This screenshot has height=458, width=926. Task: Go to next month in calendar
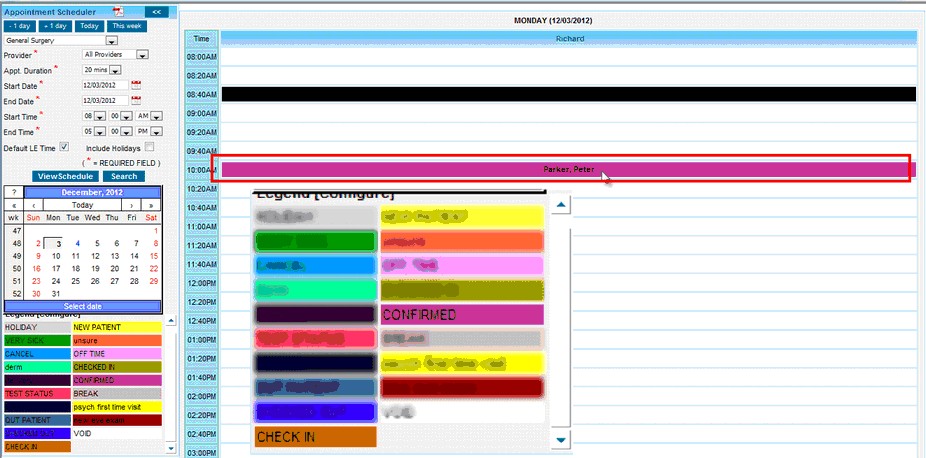134,204
